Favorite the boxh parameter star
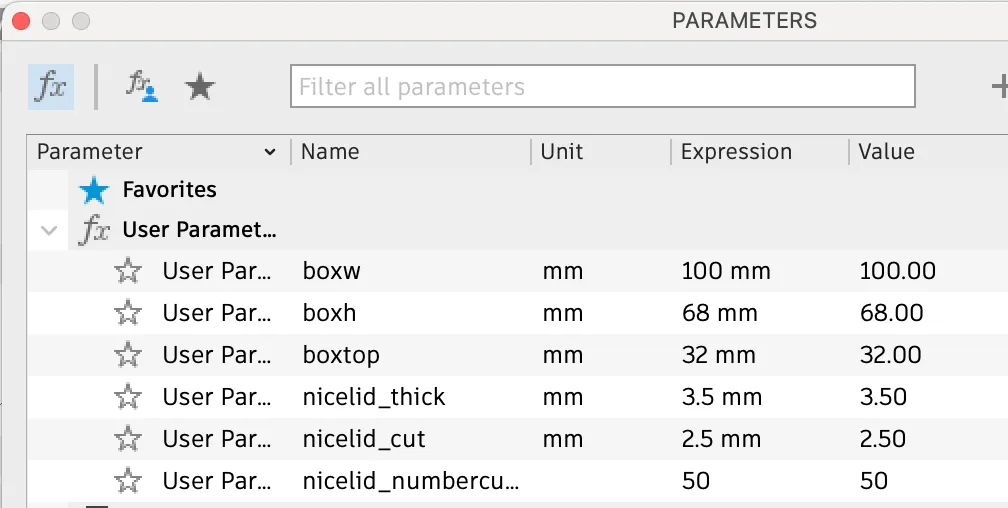The height and width of the screenshot is (508, 1008). tap(128, 313)
